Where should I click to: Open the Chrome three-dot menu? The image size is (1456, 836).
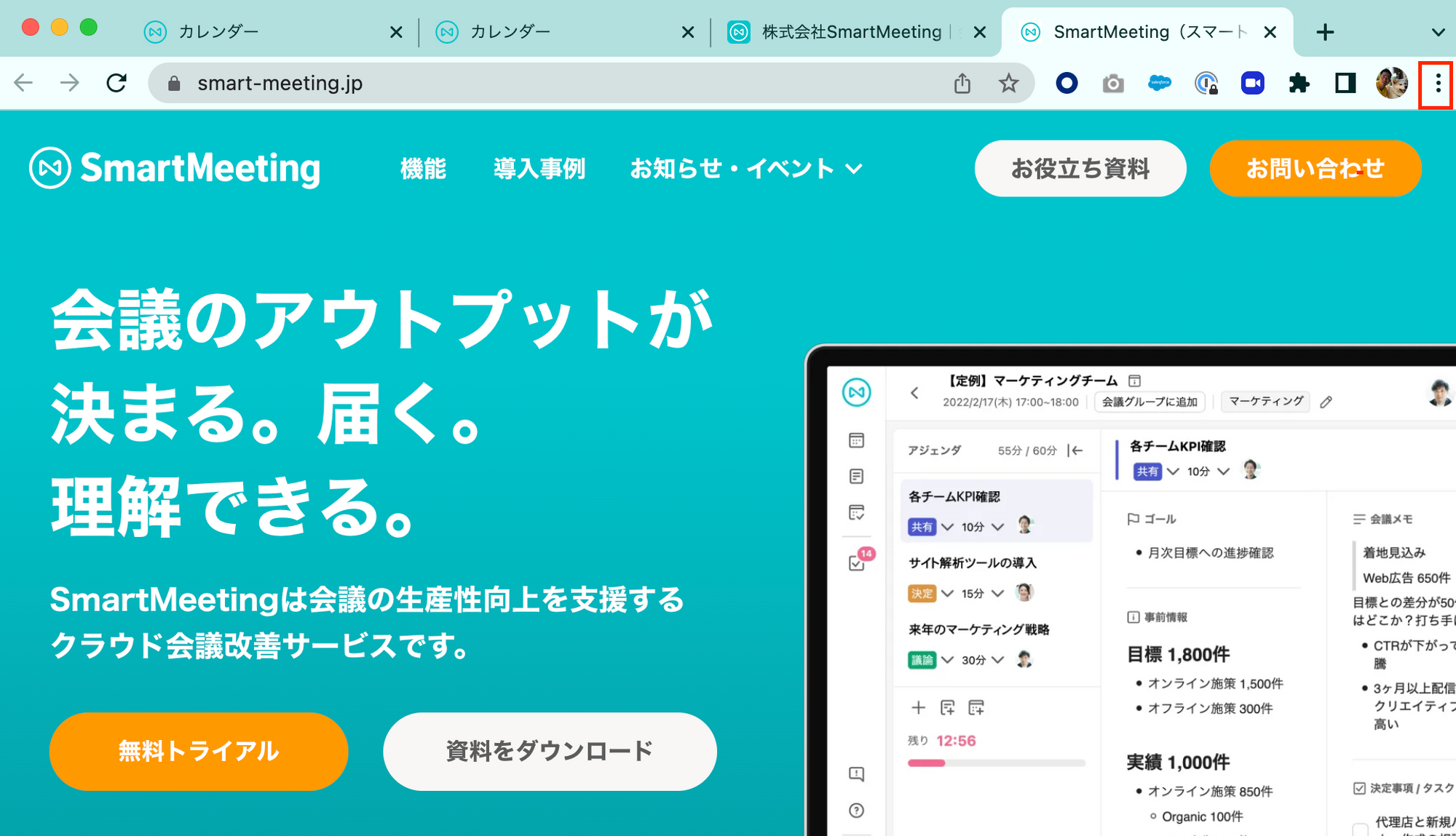tap(1437, 84)
